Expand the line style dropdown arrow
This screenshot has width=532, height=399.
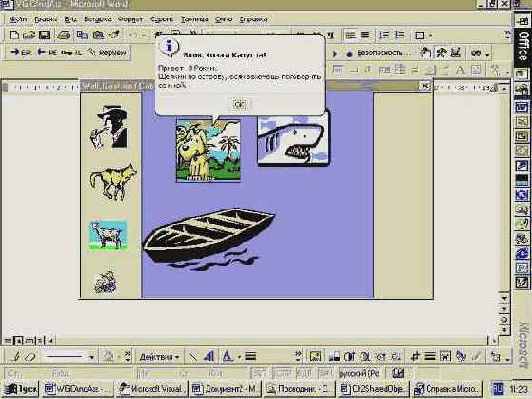click(91, 357)
